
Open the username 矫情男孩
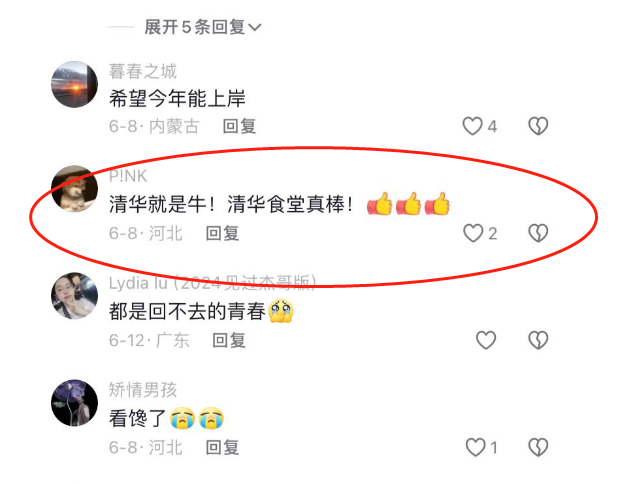[x=143, y=390]
